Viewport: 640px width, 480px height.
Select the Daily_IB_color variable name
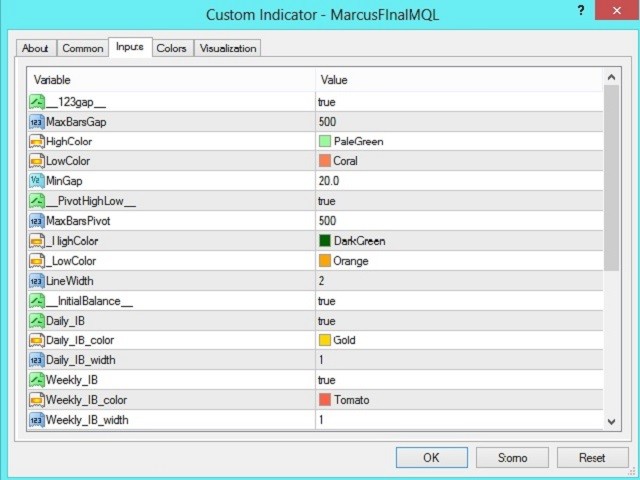(x=80, y=340)
